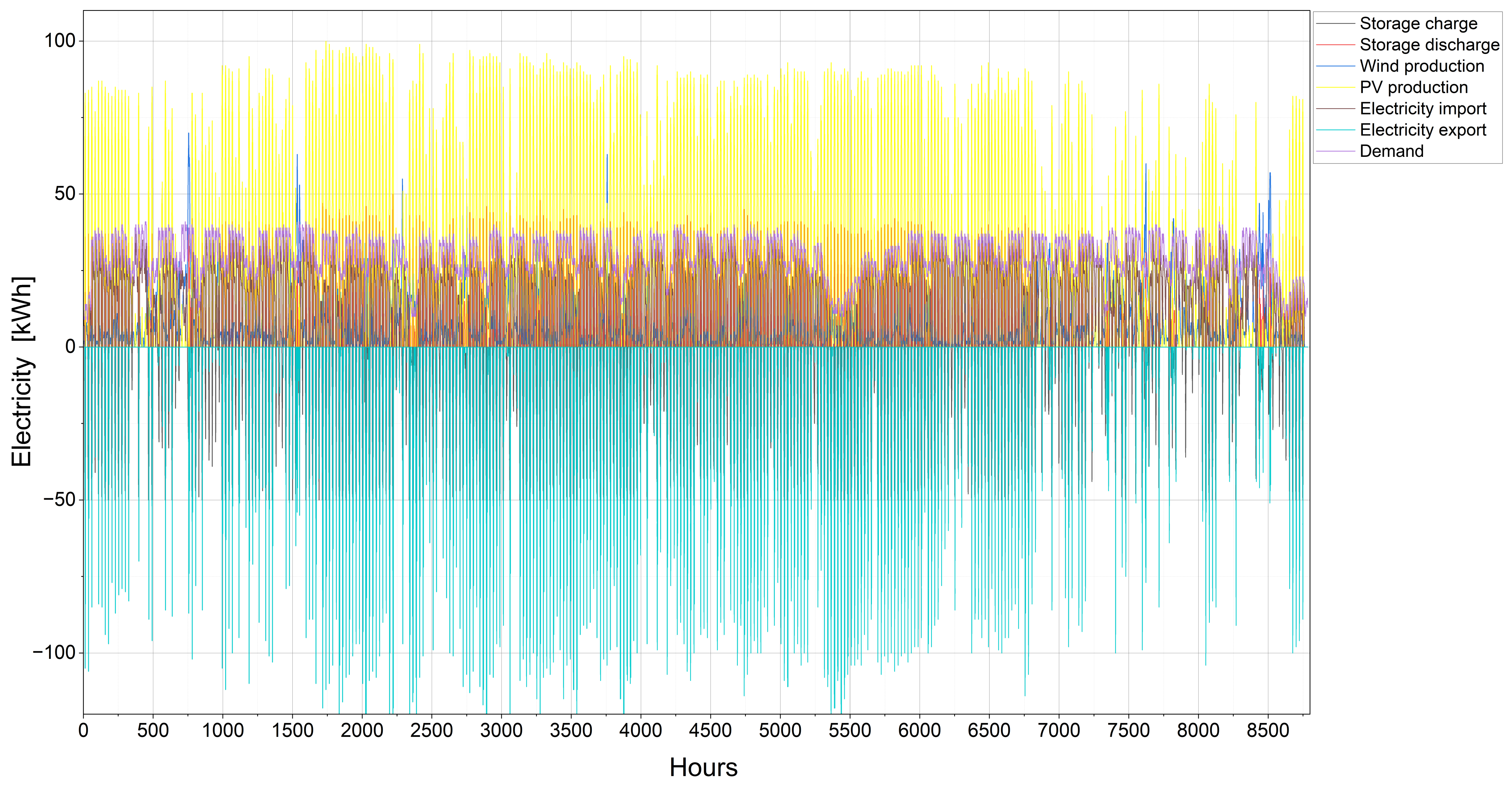Click the 4000 tick label on x-axis

[x=640, y=731]
